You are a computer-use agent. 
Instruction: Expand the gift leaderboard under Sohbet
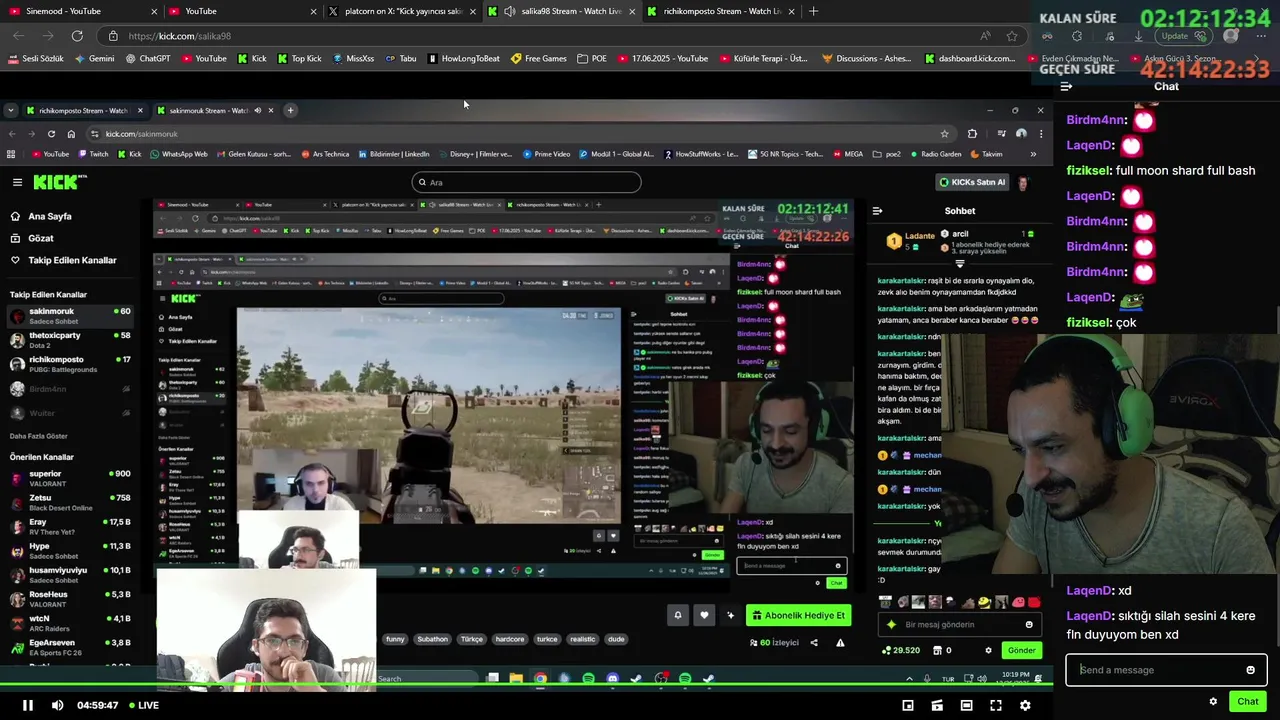pos(959,265)
